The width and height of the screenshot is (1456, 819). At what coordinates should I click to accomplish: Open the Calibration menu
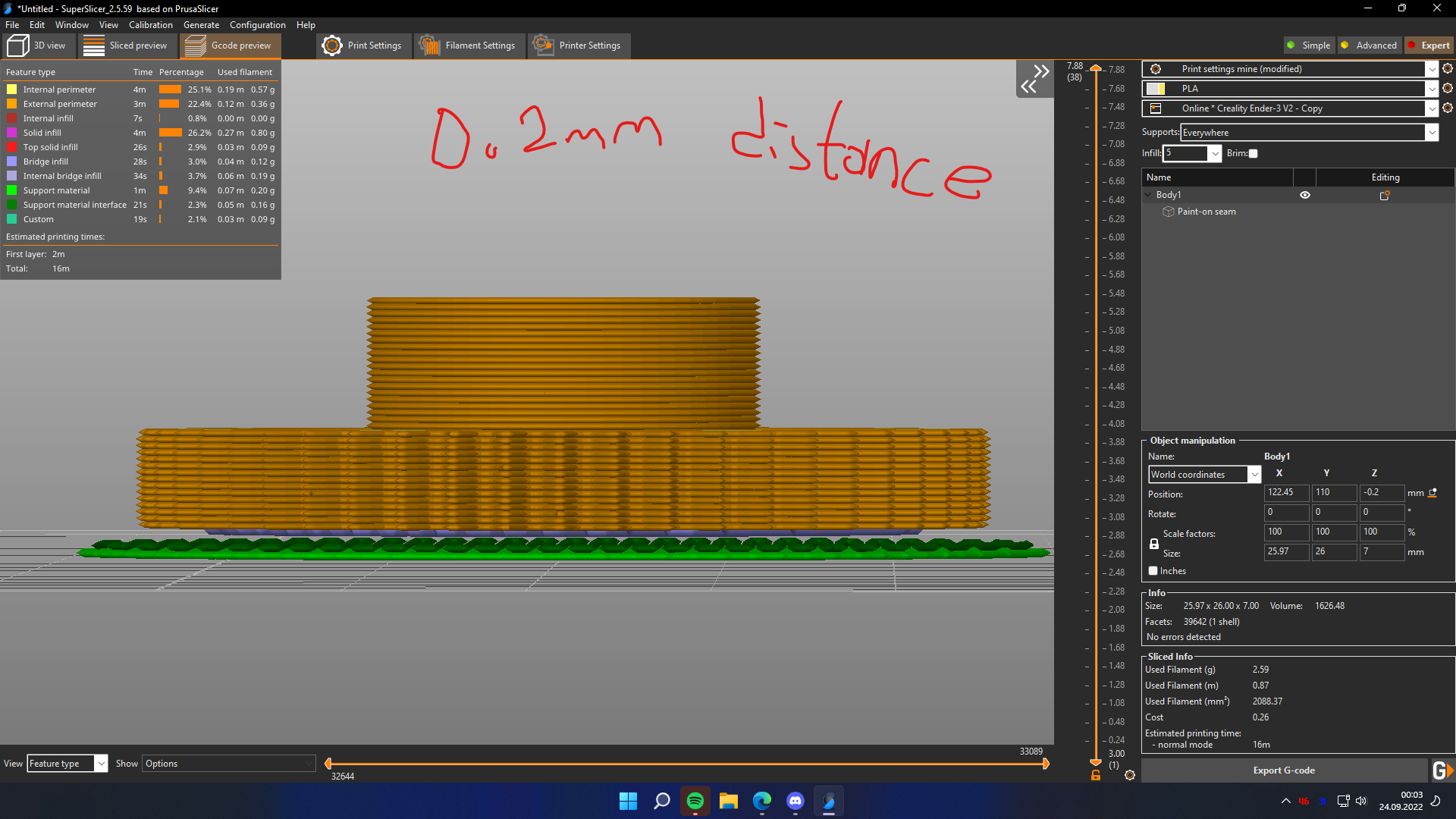click(150, 24)
